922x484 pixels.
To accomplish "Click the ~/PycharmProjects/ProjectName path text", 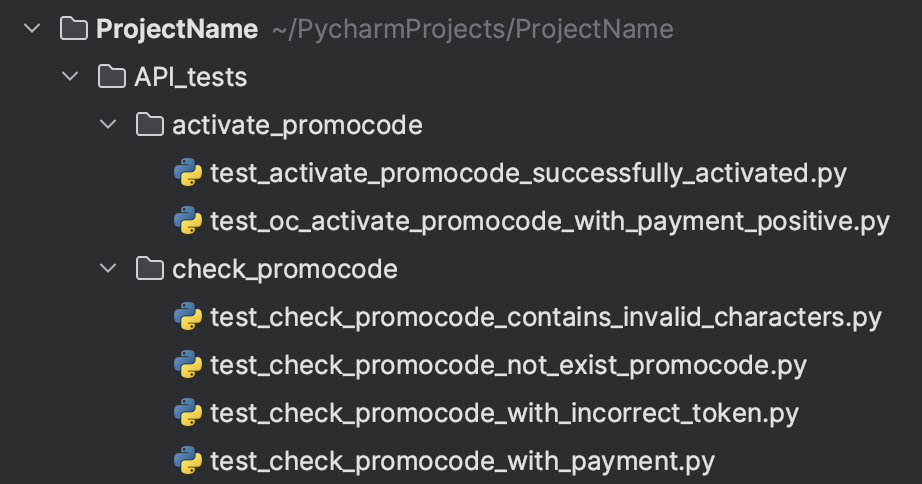I will pos(473,29).
